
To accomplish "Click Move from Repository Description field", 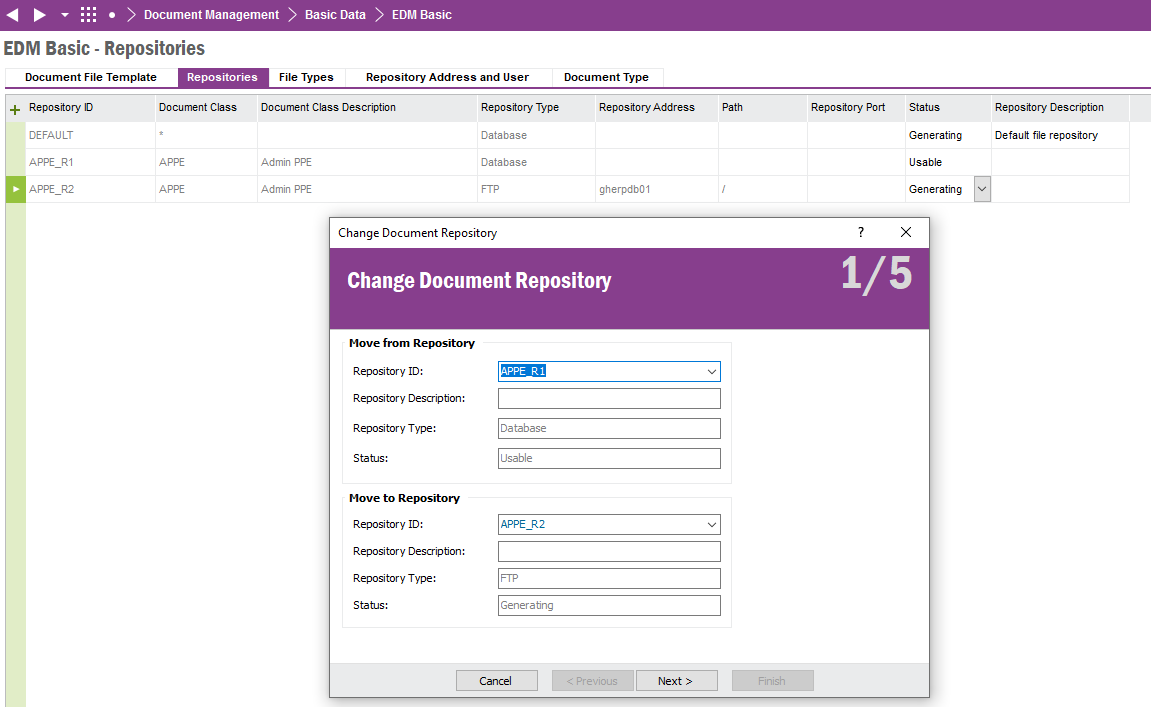I will 609,399.
